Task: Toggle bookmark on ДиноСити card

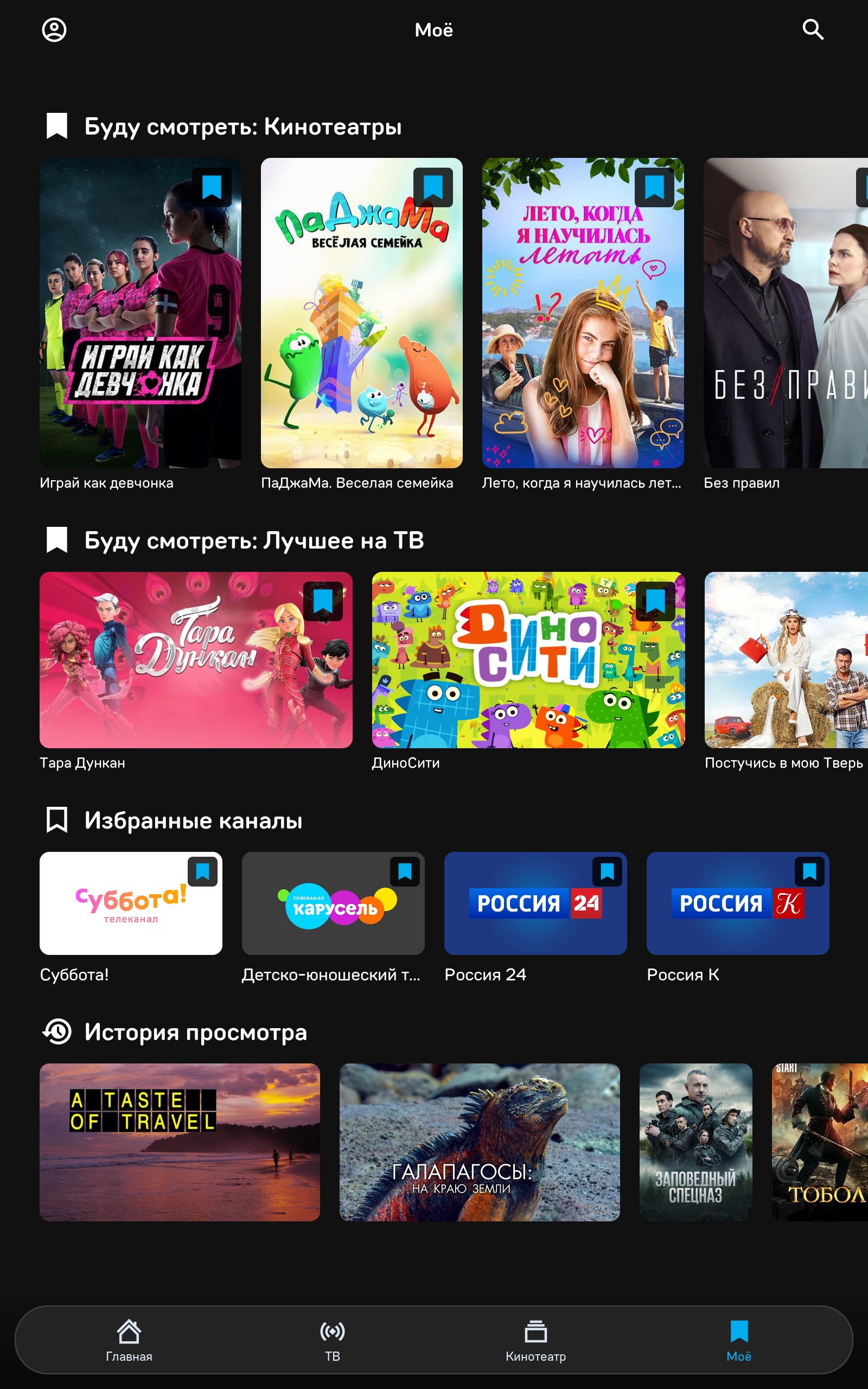Action: click(x=655, y=601)
